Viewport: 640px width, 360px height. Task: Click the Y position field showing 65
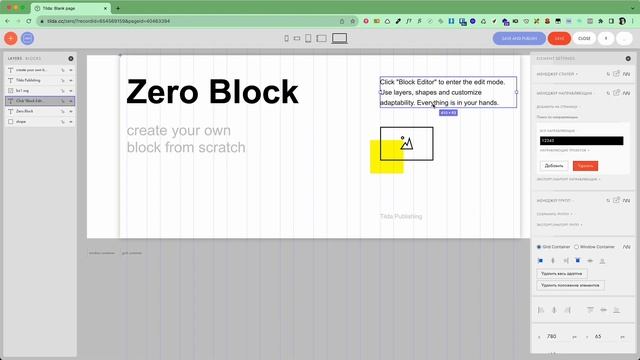point(598,336)
